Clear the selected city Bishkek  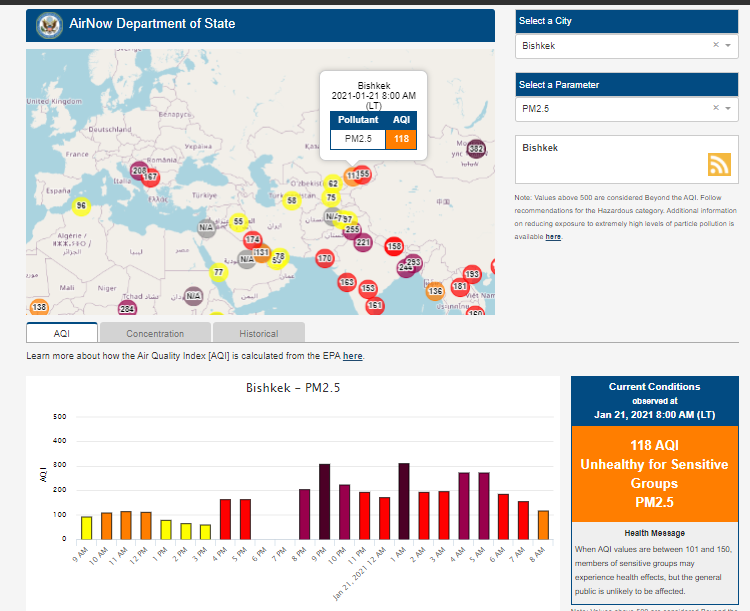[x=715, y=45]
